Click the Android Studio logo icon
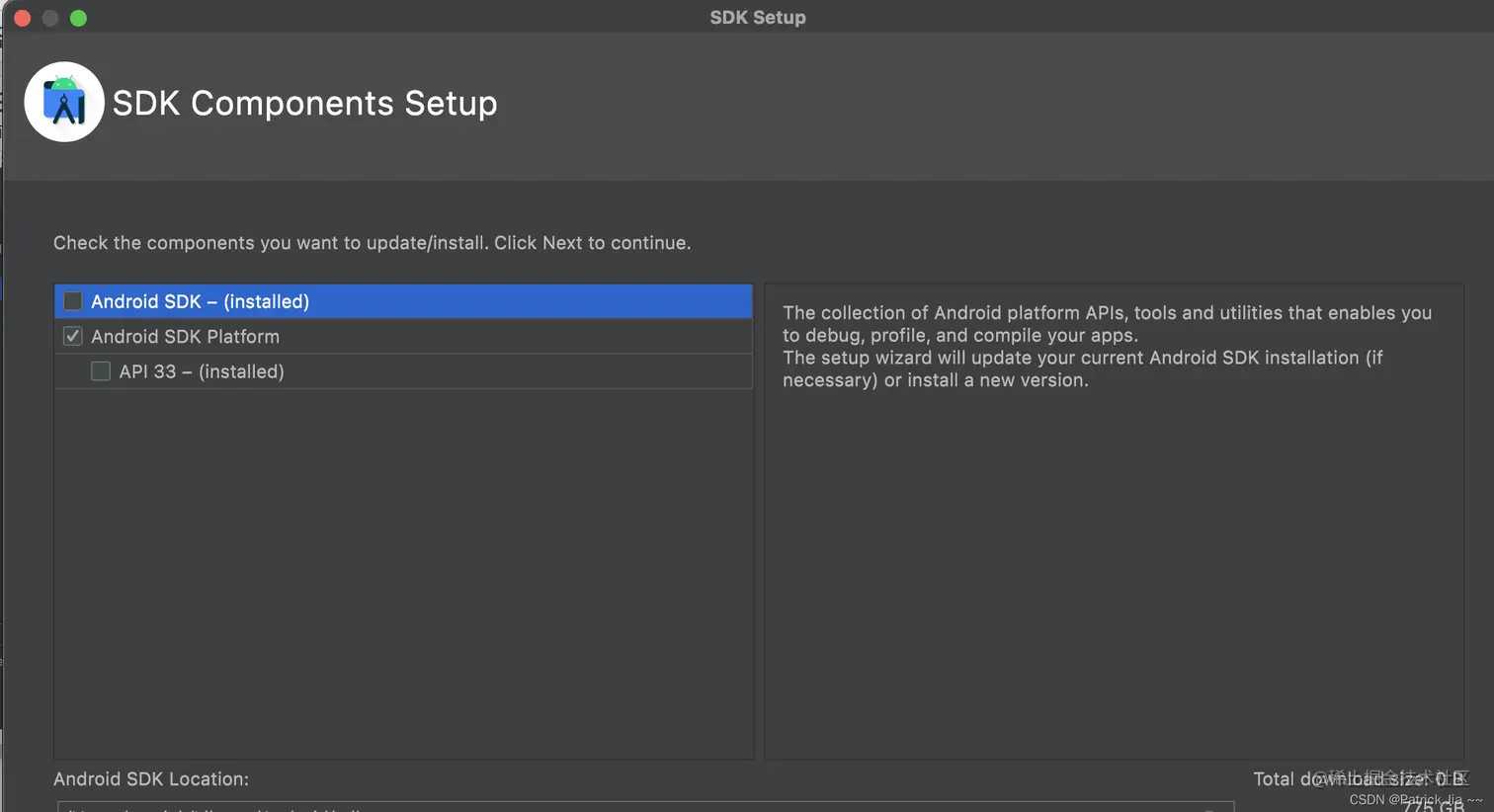 [x=64, y=102]
